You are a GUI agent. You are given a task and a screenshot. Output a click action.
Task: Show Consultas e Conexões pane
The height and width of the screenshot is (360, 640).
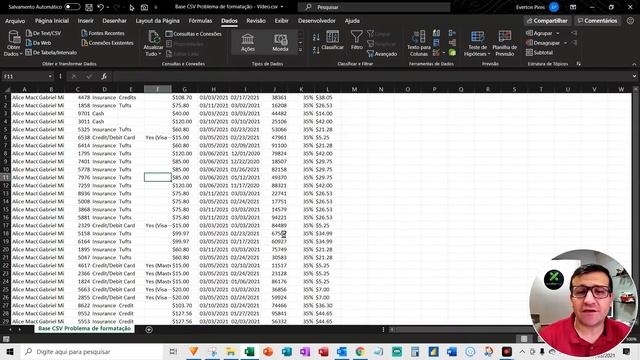[193, 34]
